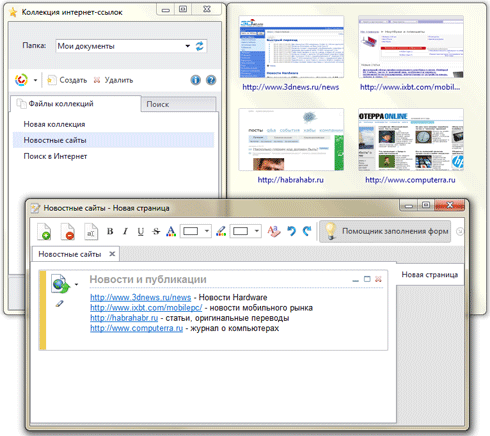Click the Помощник заполнения форм button
Image resolution: width=490 pixels, height=436 pixels.
[385, 231]
